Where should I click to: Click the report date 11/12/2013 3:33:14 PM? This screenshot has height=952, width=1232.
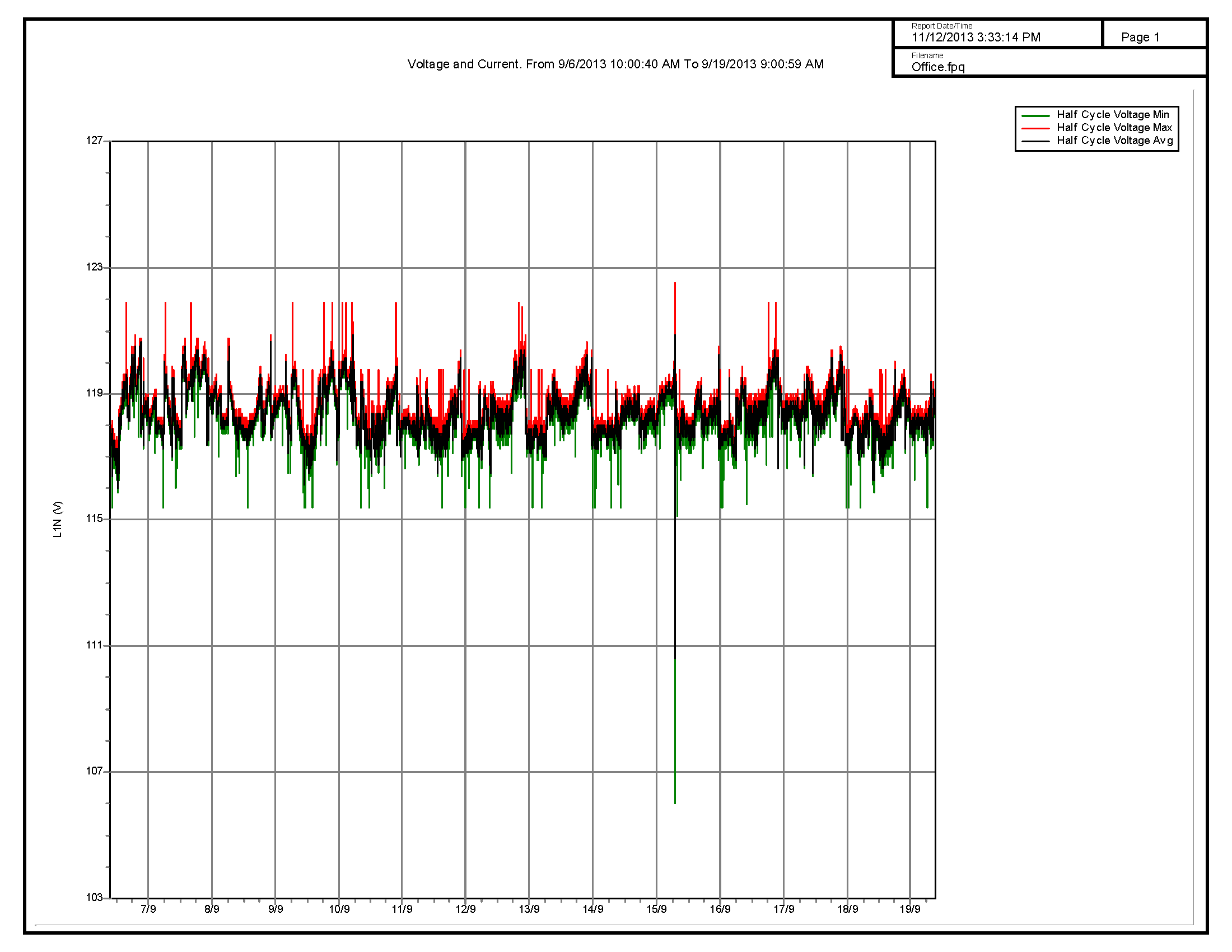click(x=976, y=37)
